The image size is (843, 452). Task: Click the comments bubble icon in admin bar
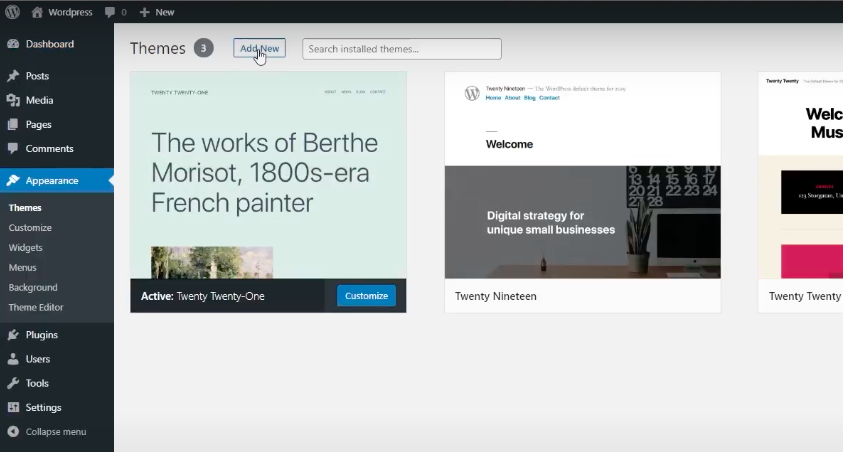click(111, 12)
